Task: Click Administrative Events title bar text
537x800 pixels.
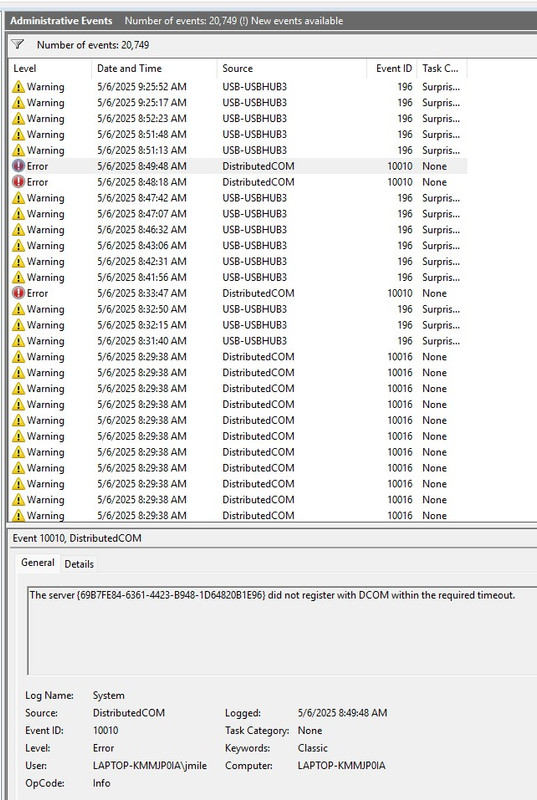Action: 61,21
